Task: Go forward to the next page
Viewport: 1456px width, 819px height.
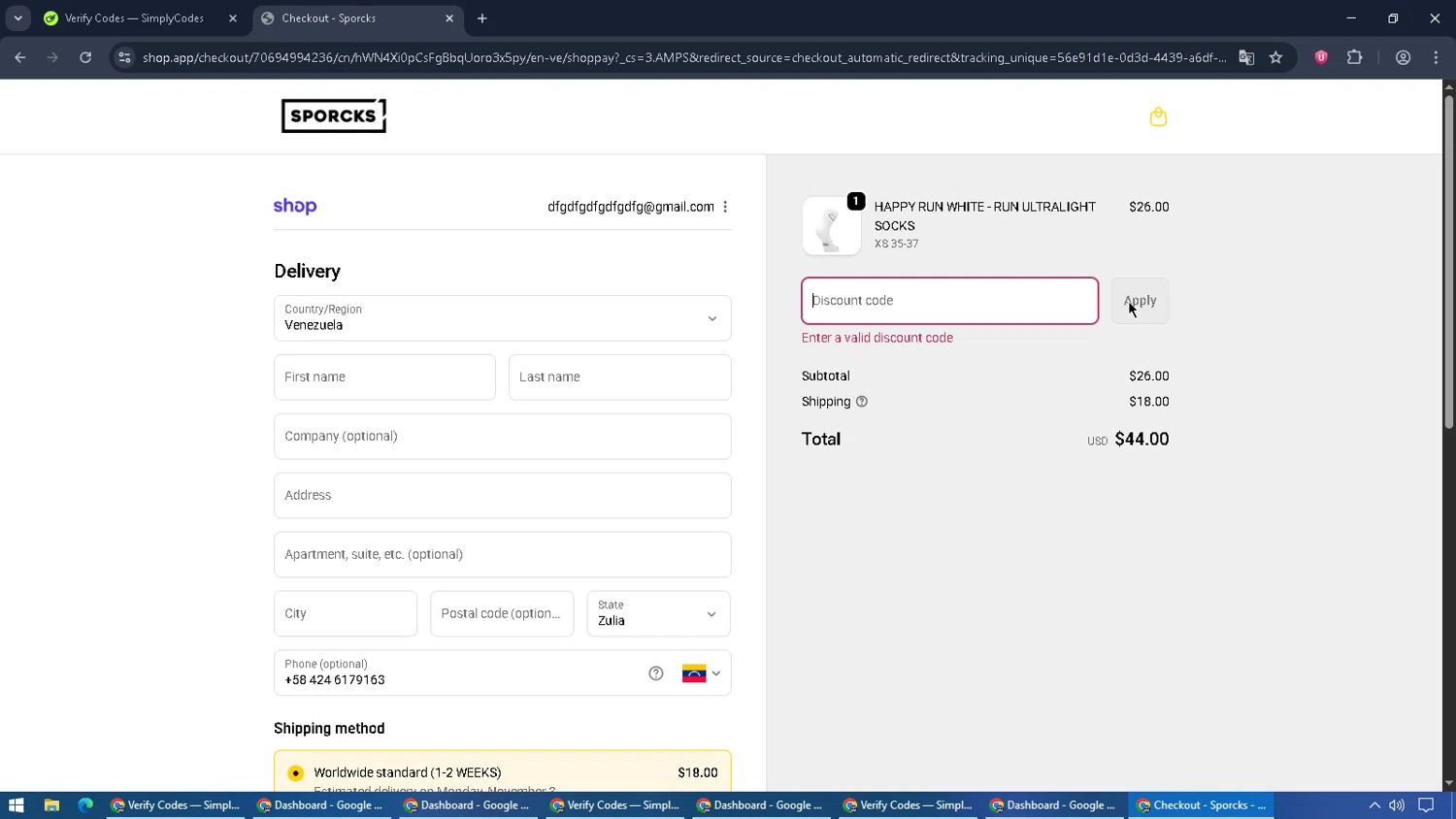Action: pos(53,58)
